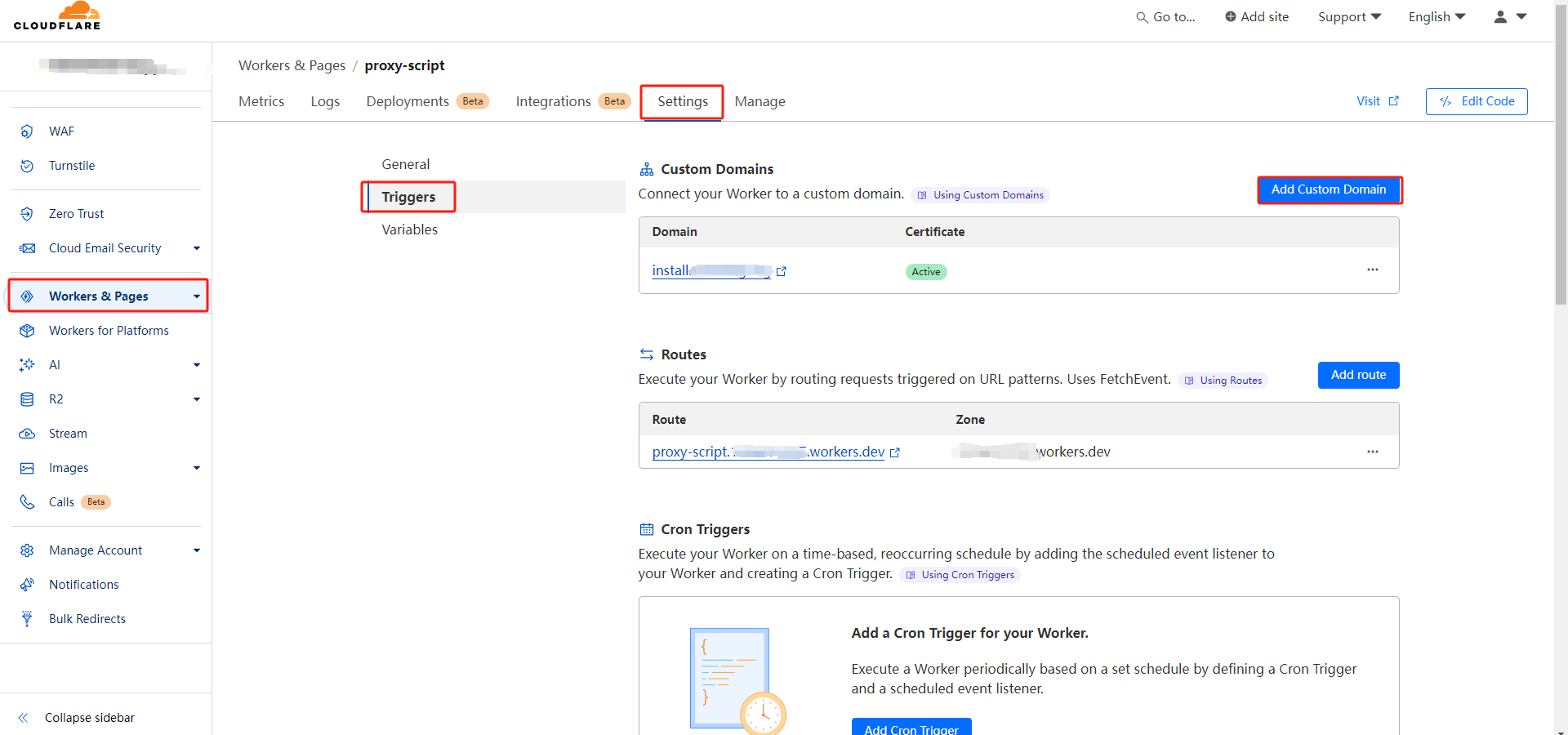The image size is (1568, 735).
Task: Click the Bulk Redirects funnel icon
Action: click(x=27, y=619)
